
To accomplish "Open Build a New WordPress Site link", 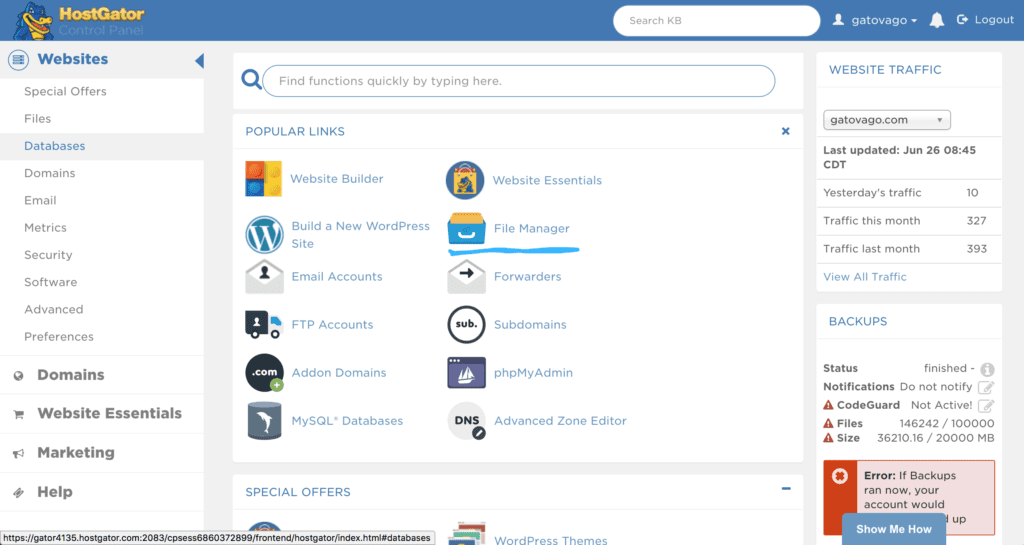I will [360, 235].
